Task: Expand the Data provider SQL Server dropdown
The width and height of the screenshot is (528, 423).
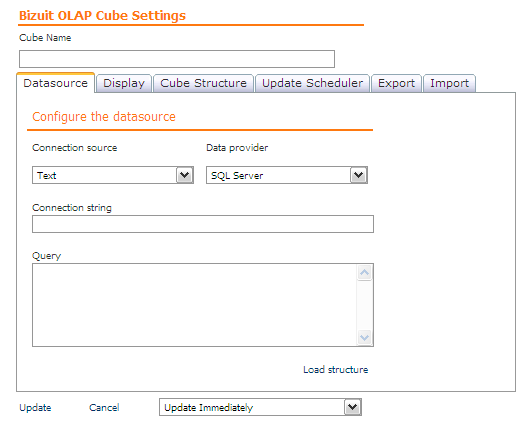Action: 287,175
